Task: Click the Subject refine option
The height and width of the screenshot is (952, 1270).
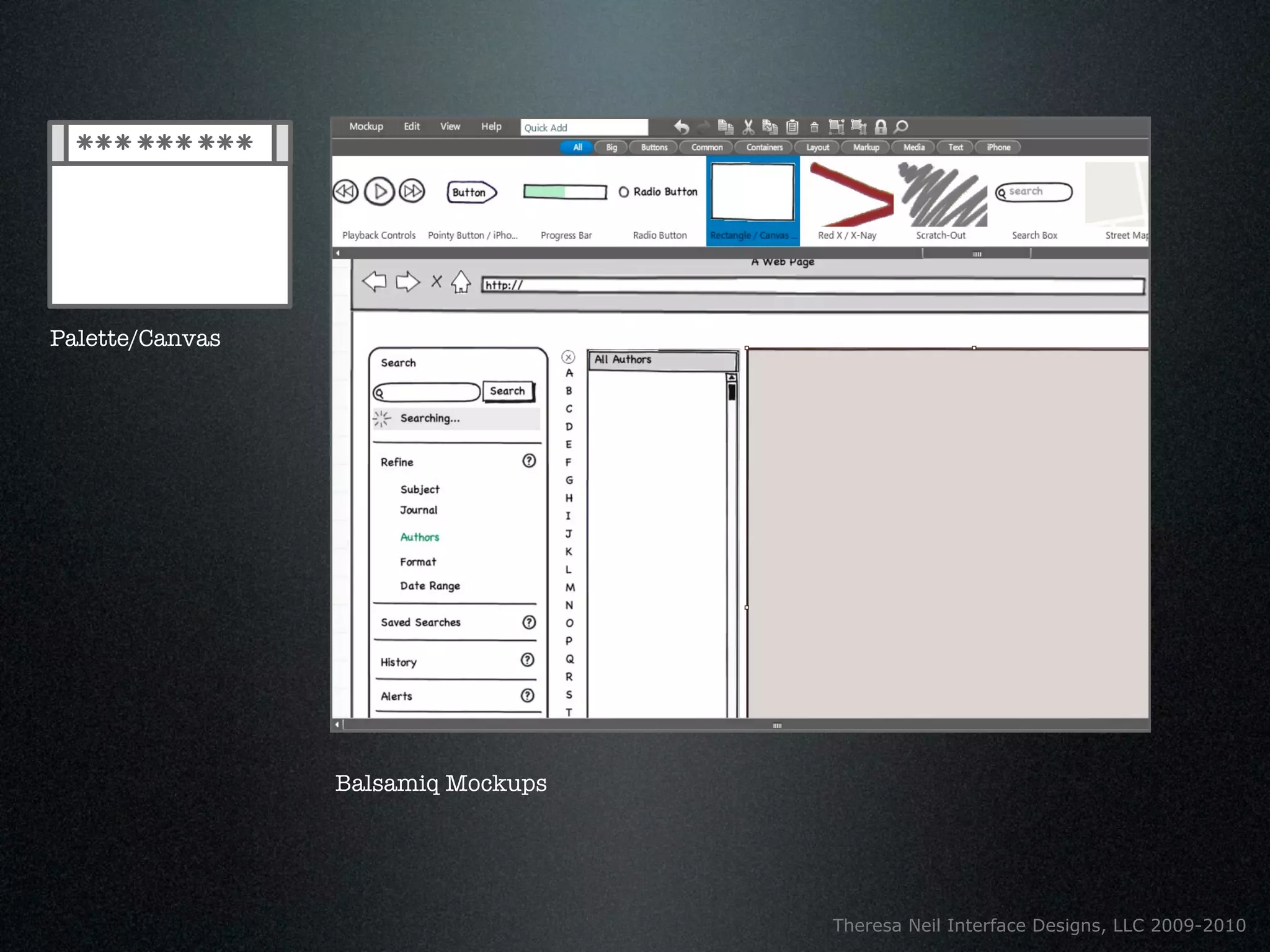Action: click(420, 490)
